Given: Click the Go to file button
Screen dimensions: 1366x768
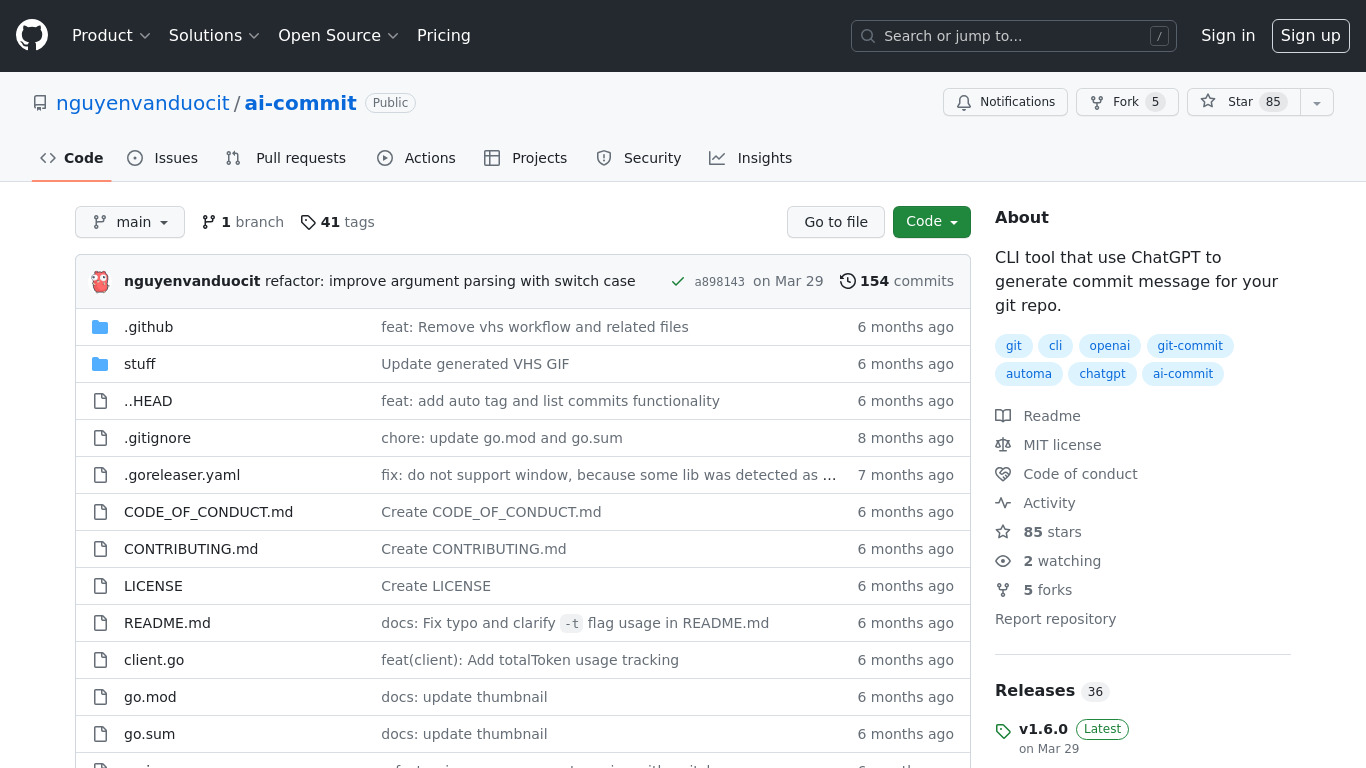Looking at the screenshot, I should pos(836,222).
